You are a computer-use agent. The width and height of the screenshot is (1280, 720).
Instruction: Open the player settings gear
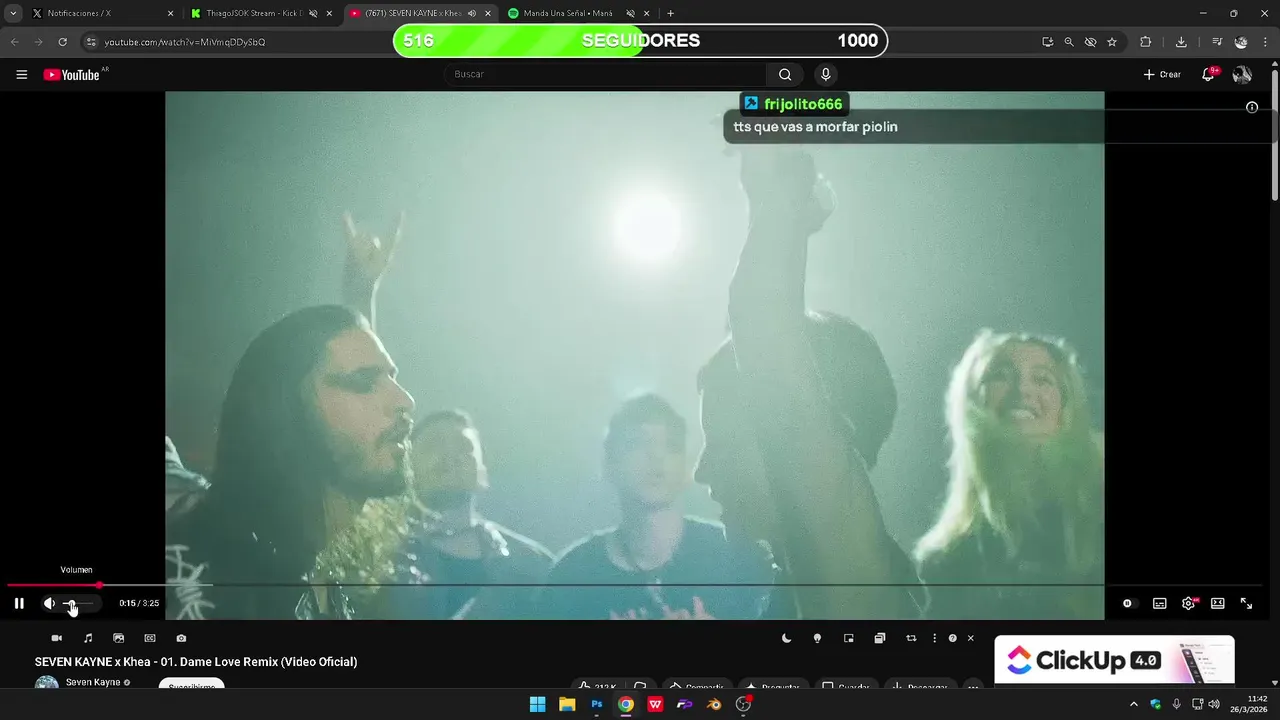[x=1188, y=603]
